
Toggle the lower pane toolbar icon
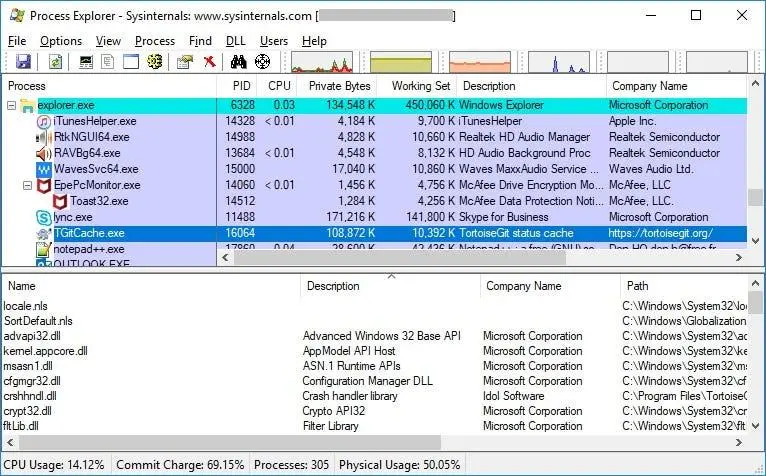(131, 62)
